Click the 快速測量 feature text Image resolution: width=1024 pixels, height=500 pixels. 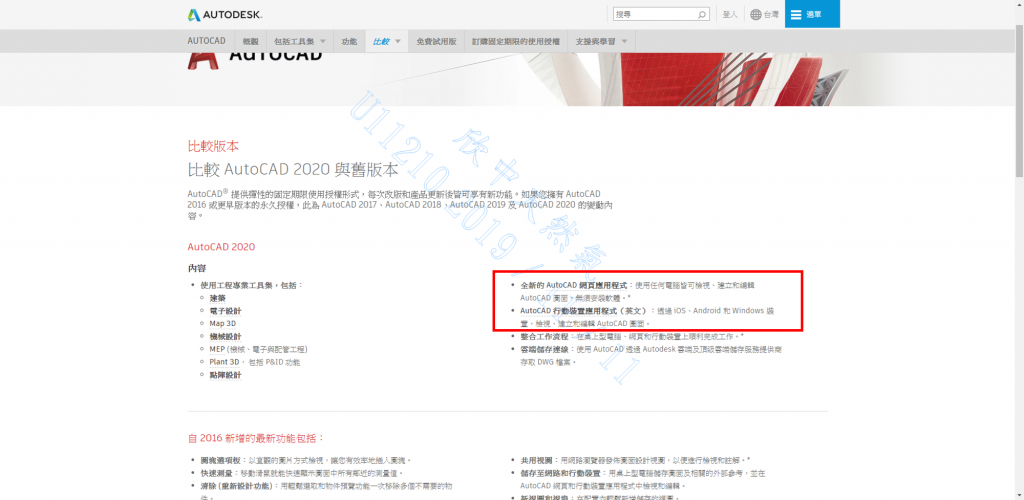pyautogui.click(x=217, y=473)
